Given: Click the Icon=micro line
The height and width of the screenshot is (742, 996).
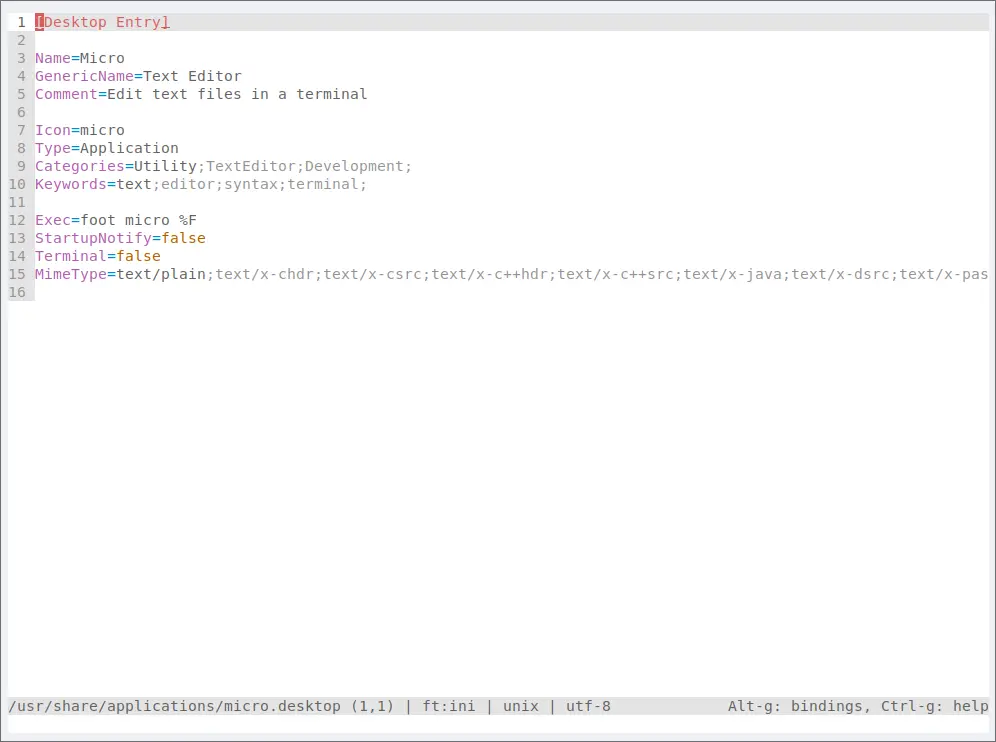Looking at the screenshot, I should click(x=80, y=130).
